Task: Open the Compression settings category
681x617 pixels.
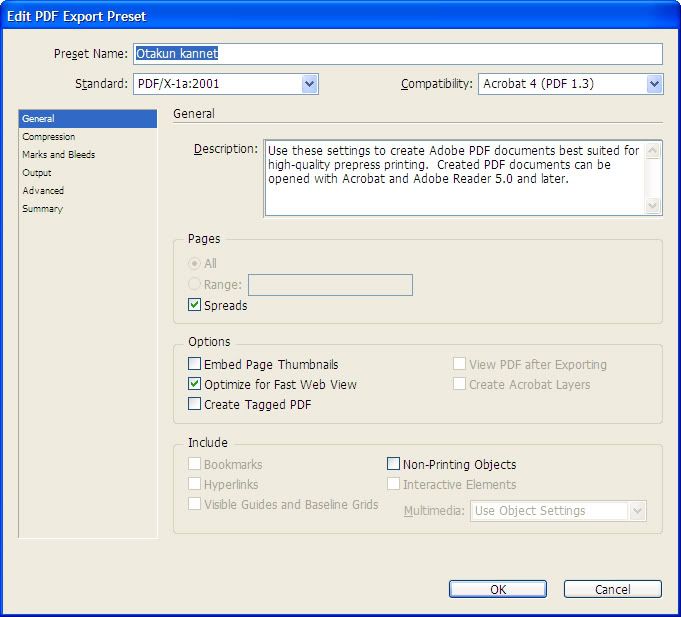Action: click(x=87, y=137)
